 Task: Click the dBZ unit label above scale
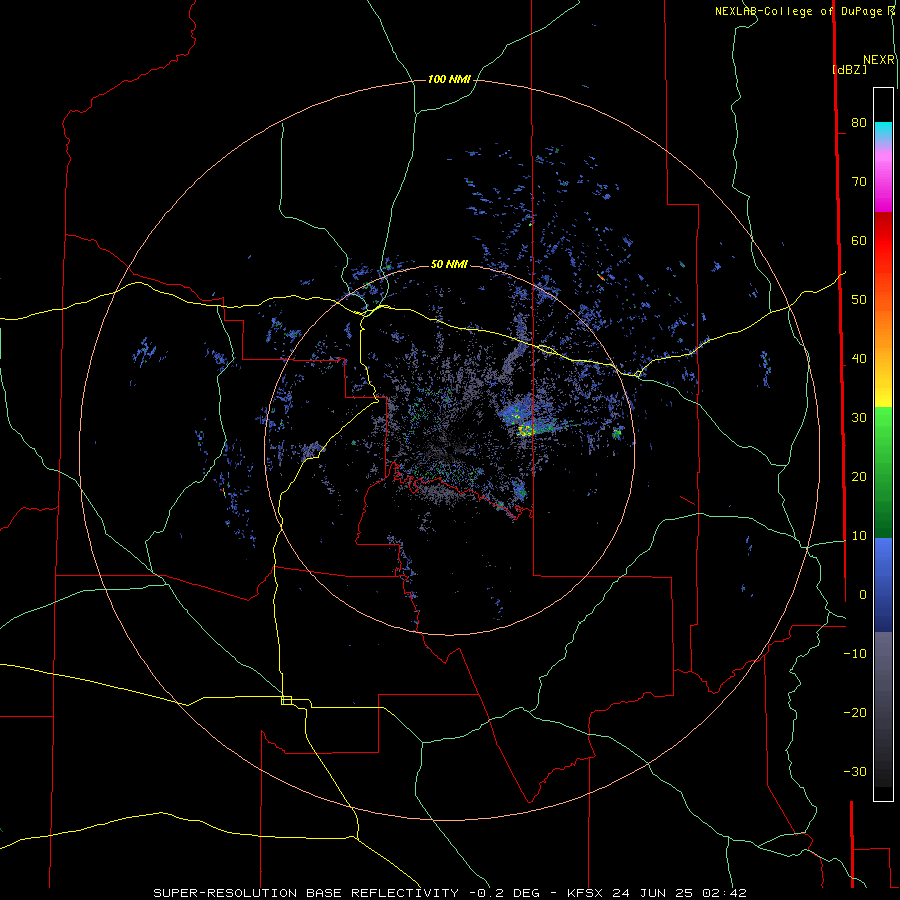849,69
